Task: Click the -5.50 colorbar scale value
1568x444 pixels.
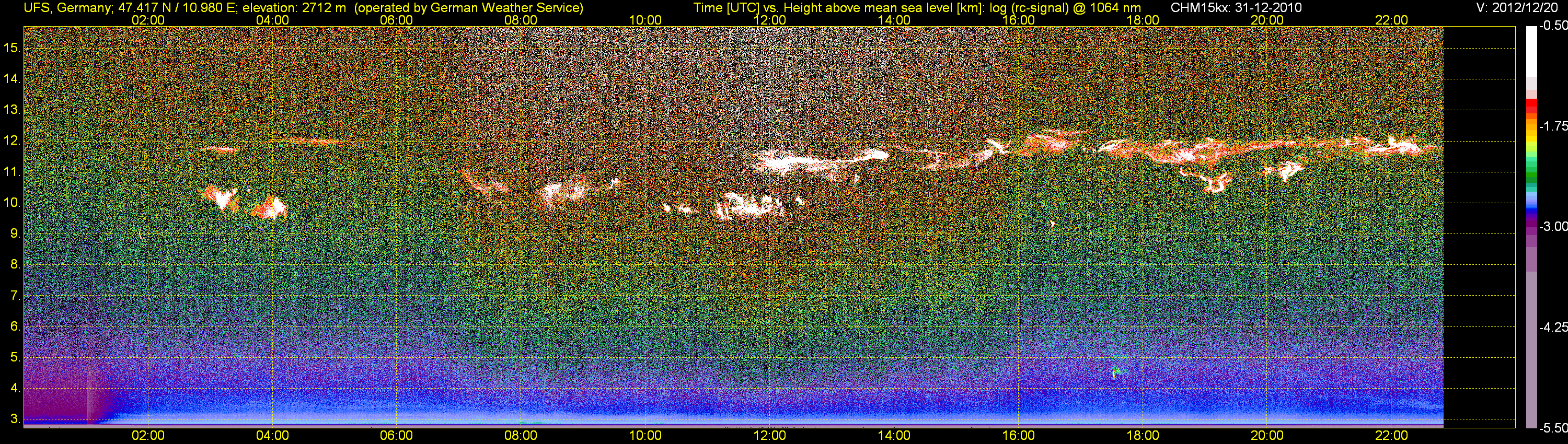Action: click(1553, 428)
